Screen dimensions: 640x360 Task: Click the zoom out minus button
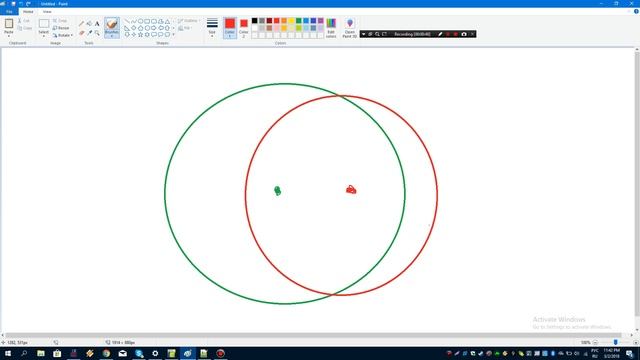tap(595, 342)
